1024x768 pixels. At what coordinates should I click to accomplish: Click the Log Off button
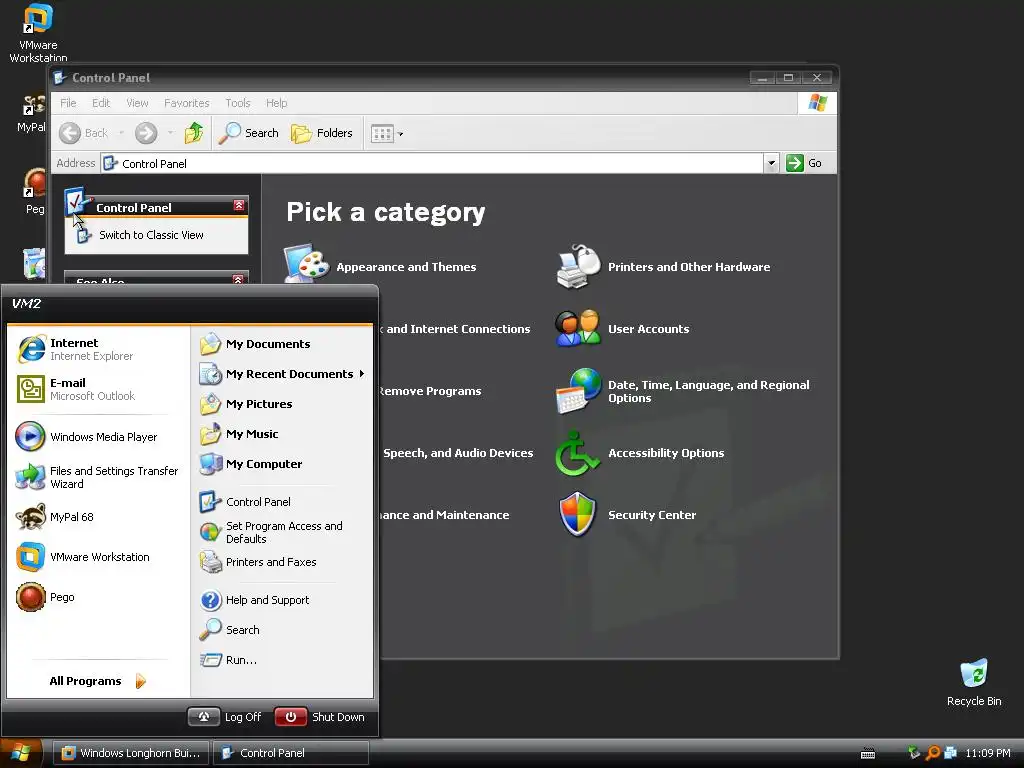tap(226, 717)
